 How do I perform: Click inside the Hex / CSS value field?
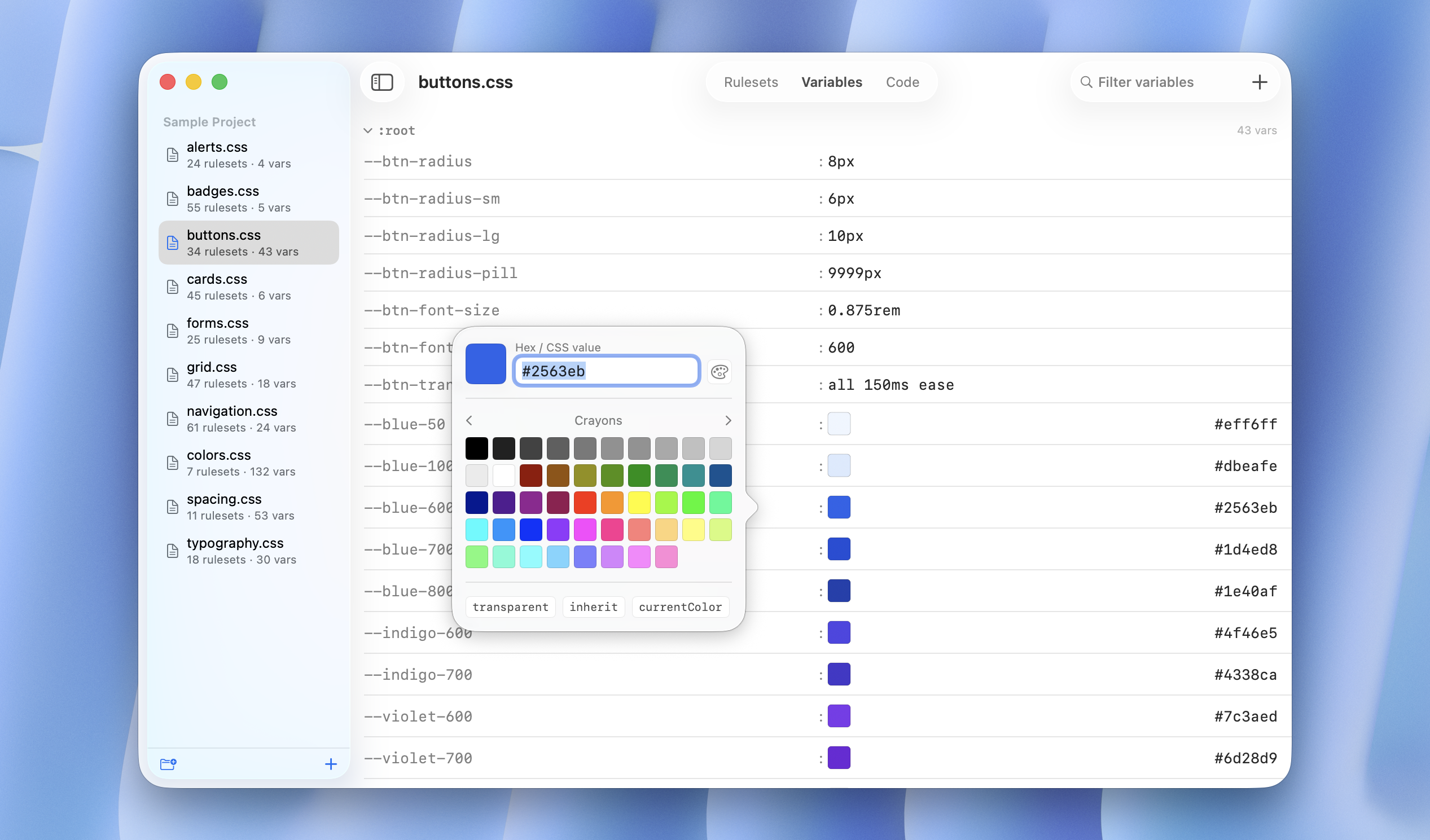point(606,371)
